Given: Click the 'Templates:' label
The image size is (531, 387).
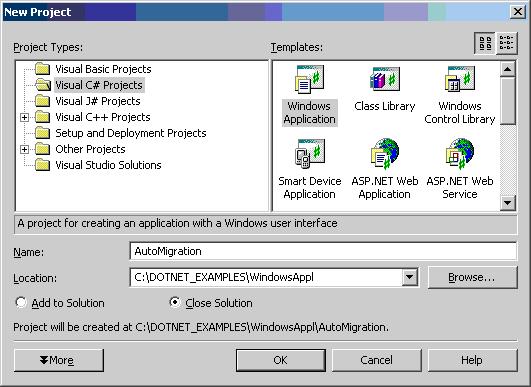Looking at the screenshot, I should coord(297,47).
